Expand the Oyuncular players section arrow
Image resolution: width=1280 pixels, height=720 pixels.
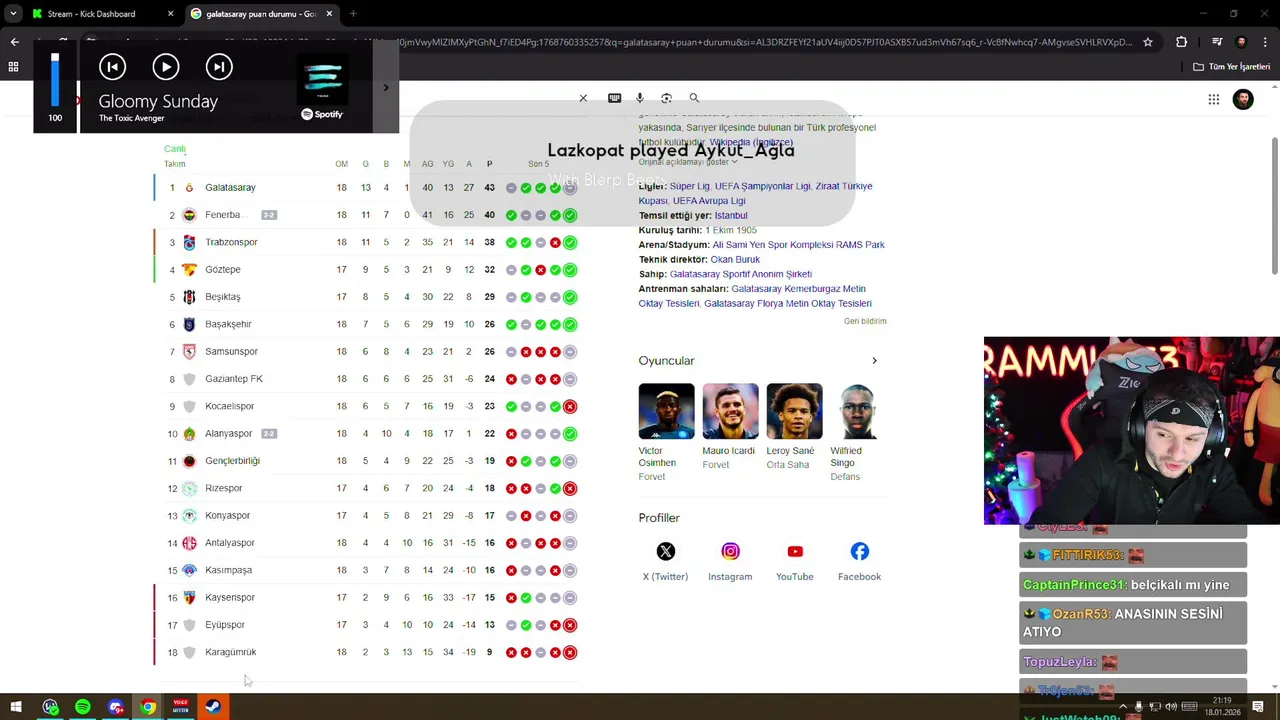tap(874, 361)
